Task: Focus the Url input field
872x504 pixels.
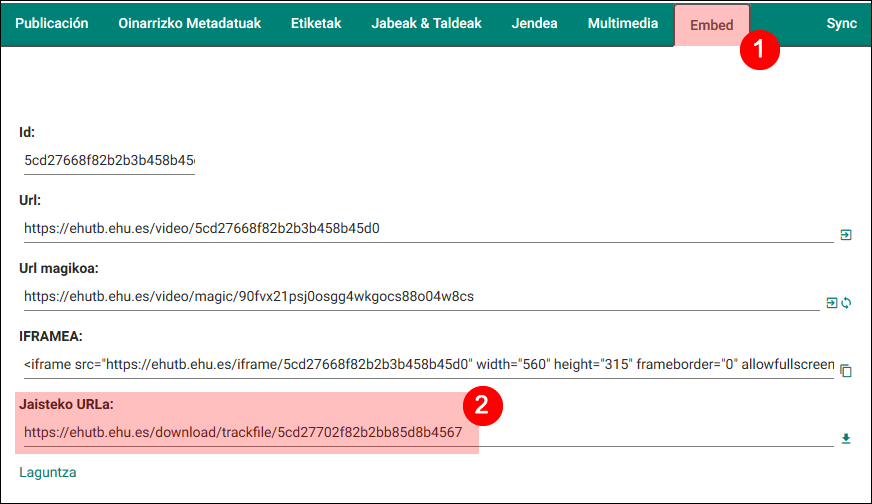Action: [420, 229]
